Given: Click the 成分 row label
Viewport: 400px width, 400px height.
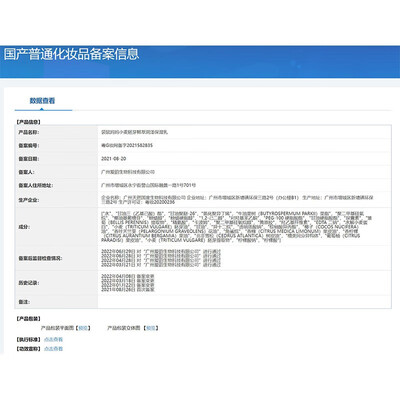Looking at the screenshot, I should [24, 227].
